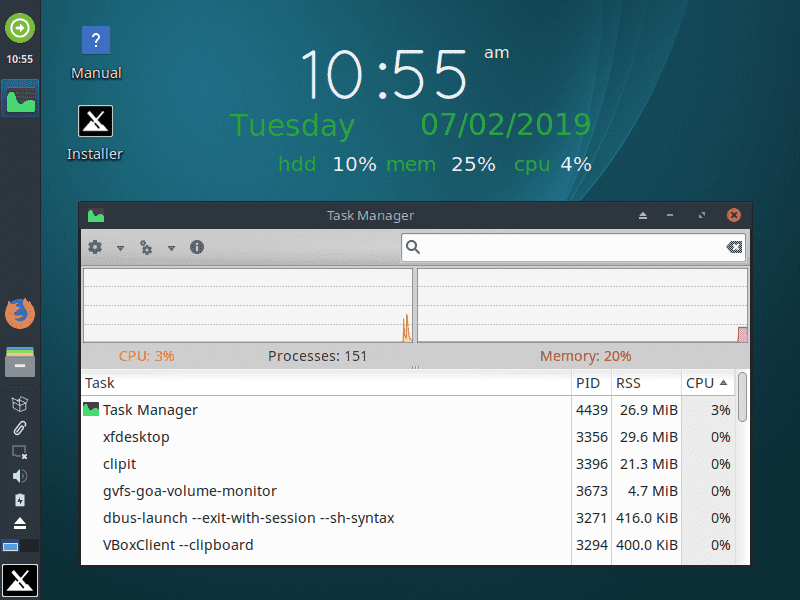Open the clipit paperclip icon in the panel
800x600 pixels.
click(20, 428)
